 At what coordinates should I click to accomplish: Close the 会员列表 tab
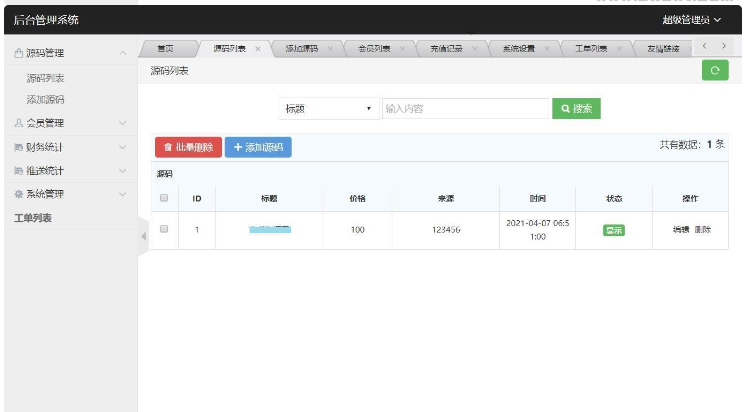click(x=403, y=49)
